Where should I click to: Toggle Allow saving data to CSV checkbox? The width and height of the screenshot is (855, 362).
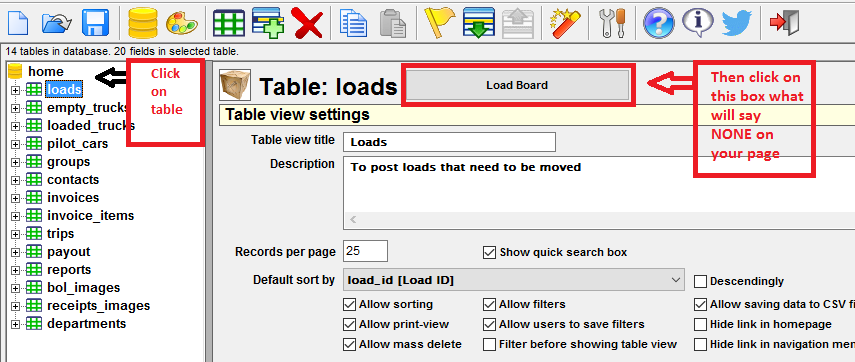700,304
